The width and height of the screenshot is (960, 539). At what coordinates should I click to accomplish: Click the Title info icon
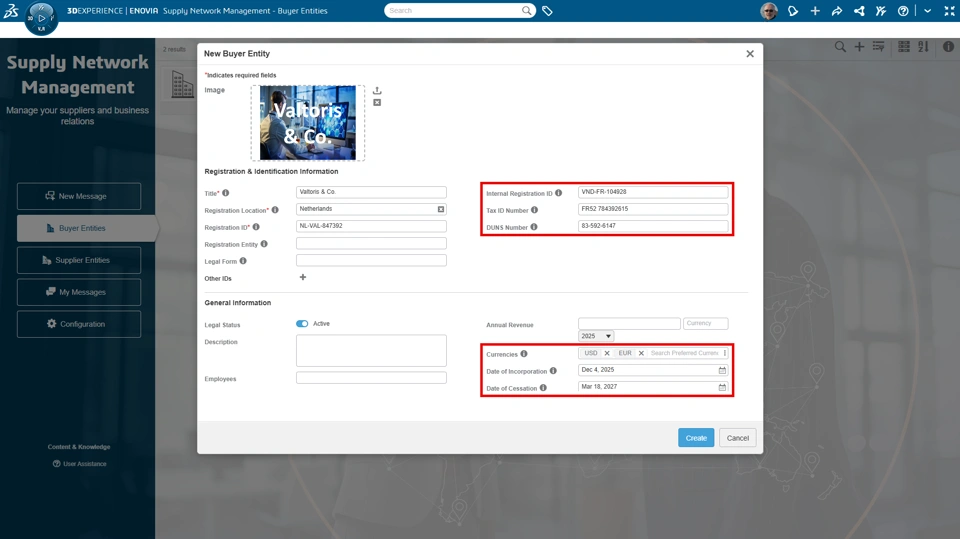[225, 193]
